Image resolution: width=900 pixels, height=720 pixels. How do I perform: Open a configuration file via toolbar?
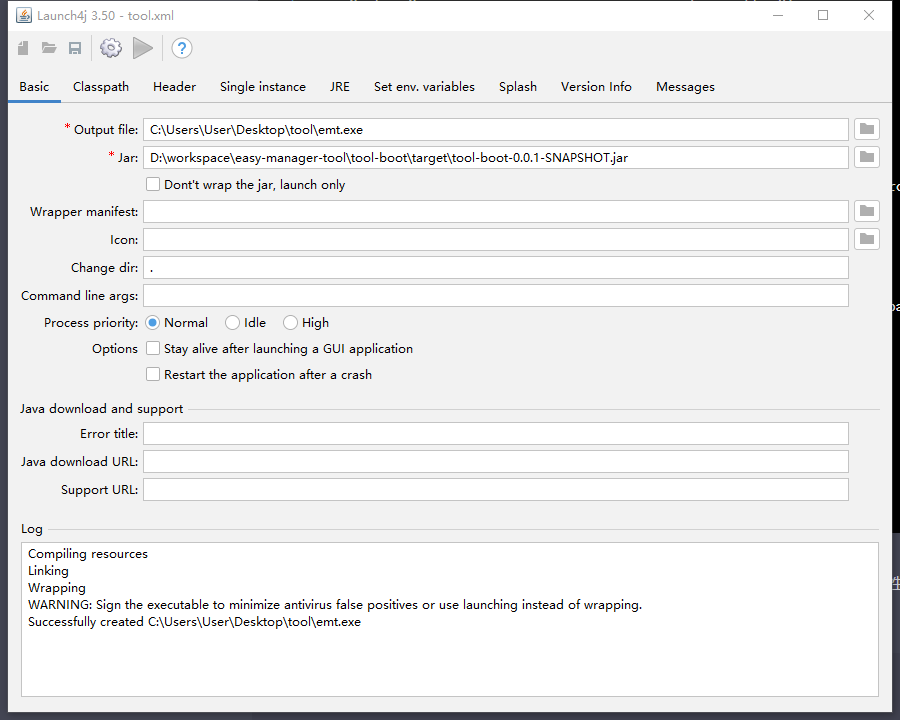[x=49, y=48]
